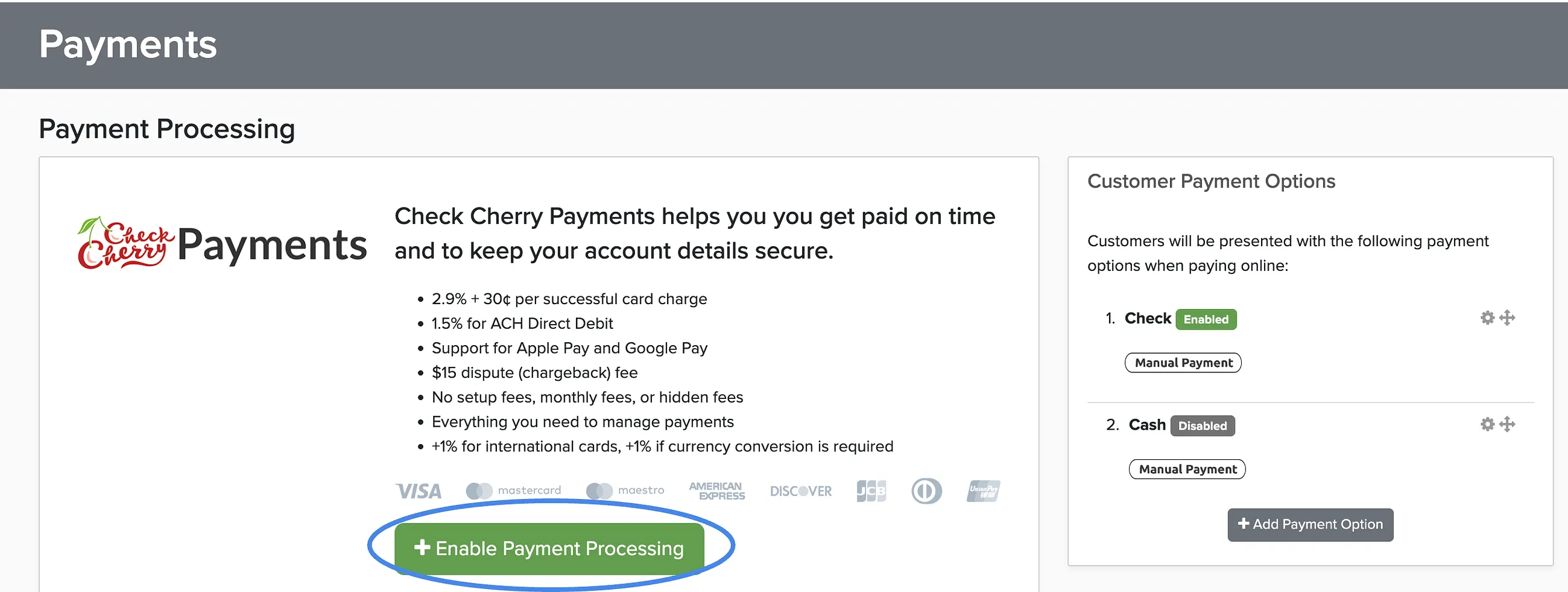
Task: Click the American Express logo
Action: 717,491
